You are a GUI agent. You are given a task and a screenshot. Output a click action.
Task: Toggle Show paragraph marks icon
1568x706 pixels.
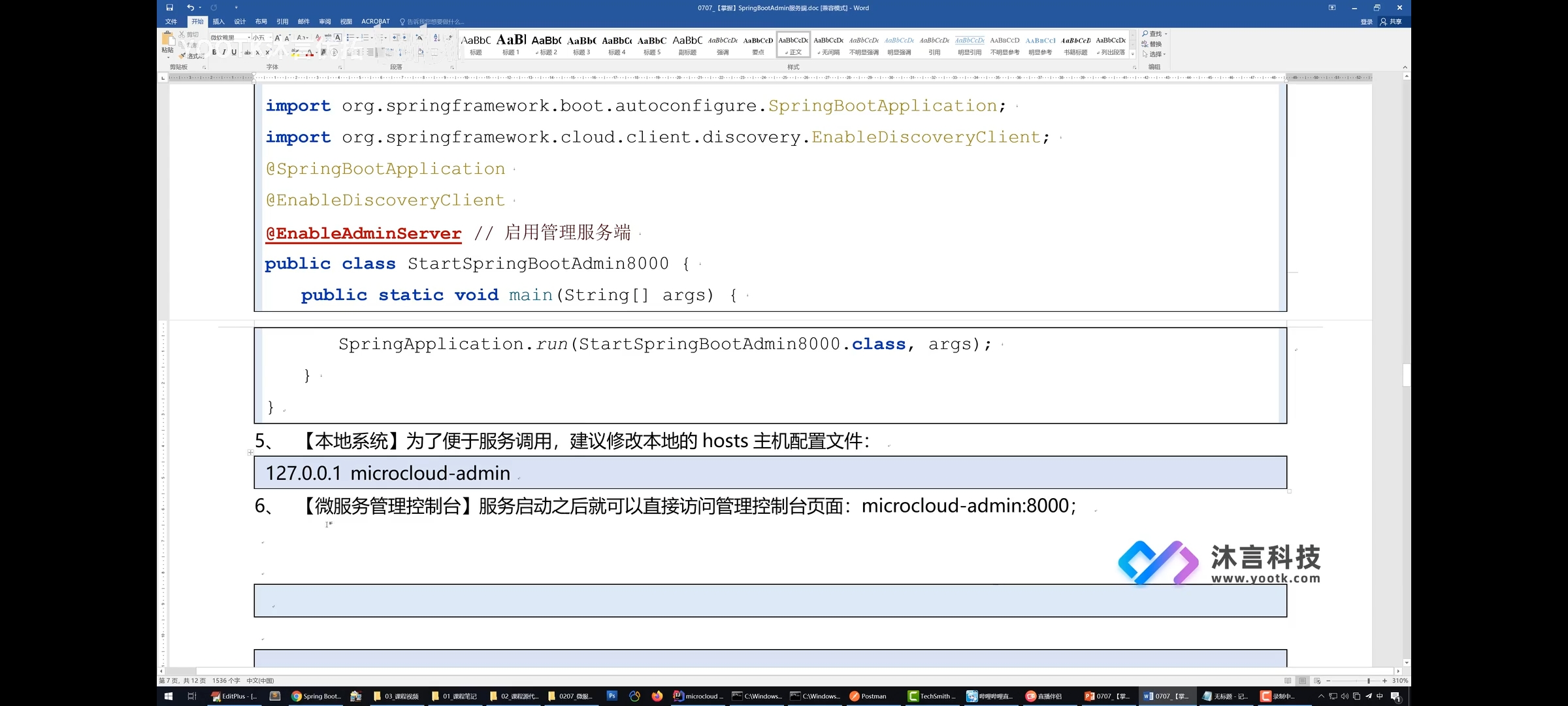click(x=449, y=37)
